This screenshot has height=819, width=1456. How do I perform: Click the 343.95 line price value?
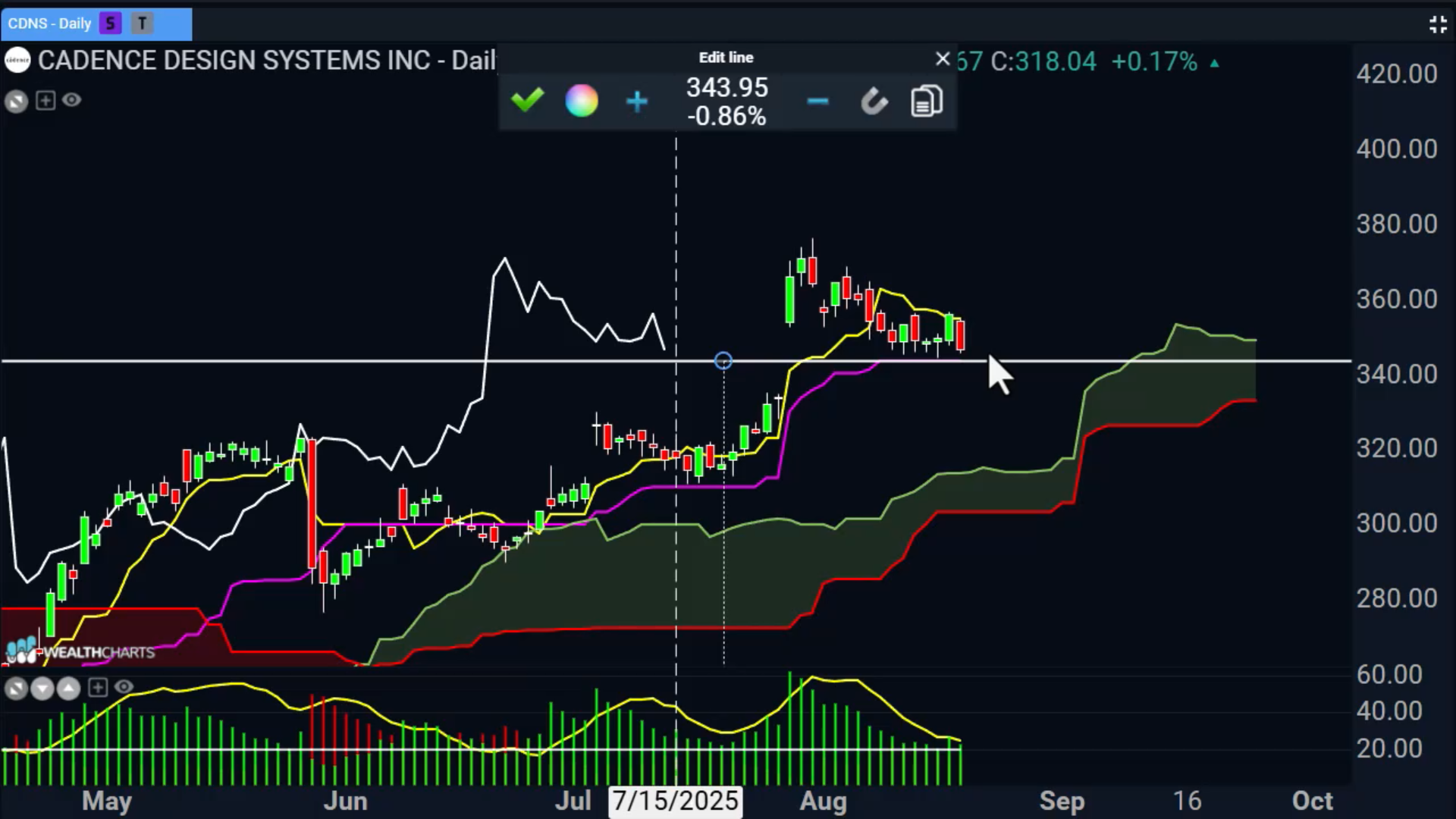click(727, 87)
